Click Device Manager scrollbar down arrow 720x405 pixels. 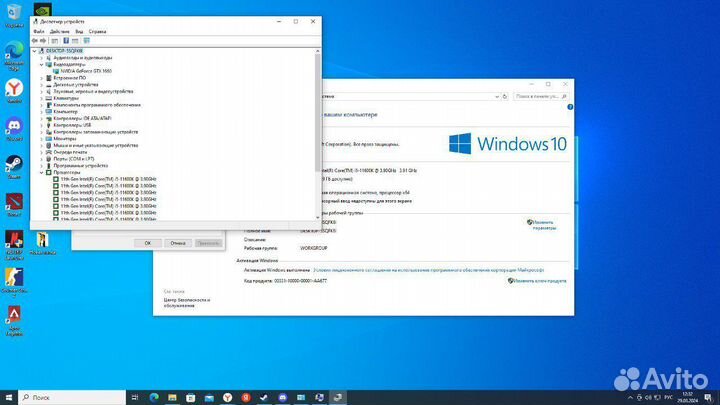click(317, 218)
